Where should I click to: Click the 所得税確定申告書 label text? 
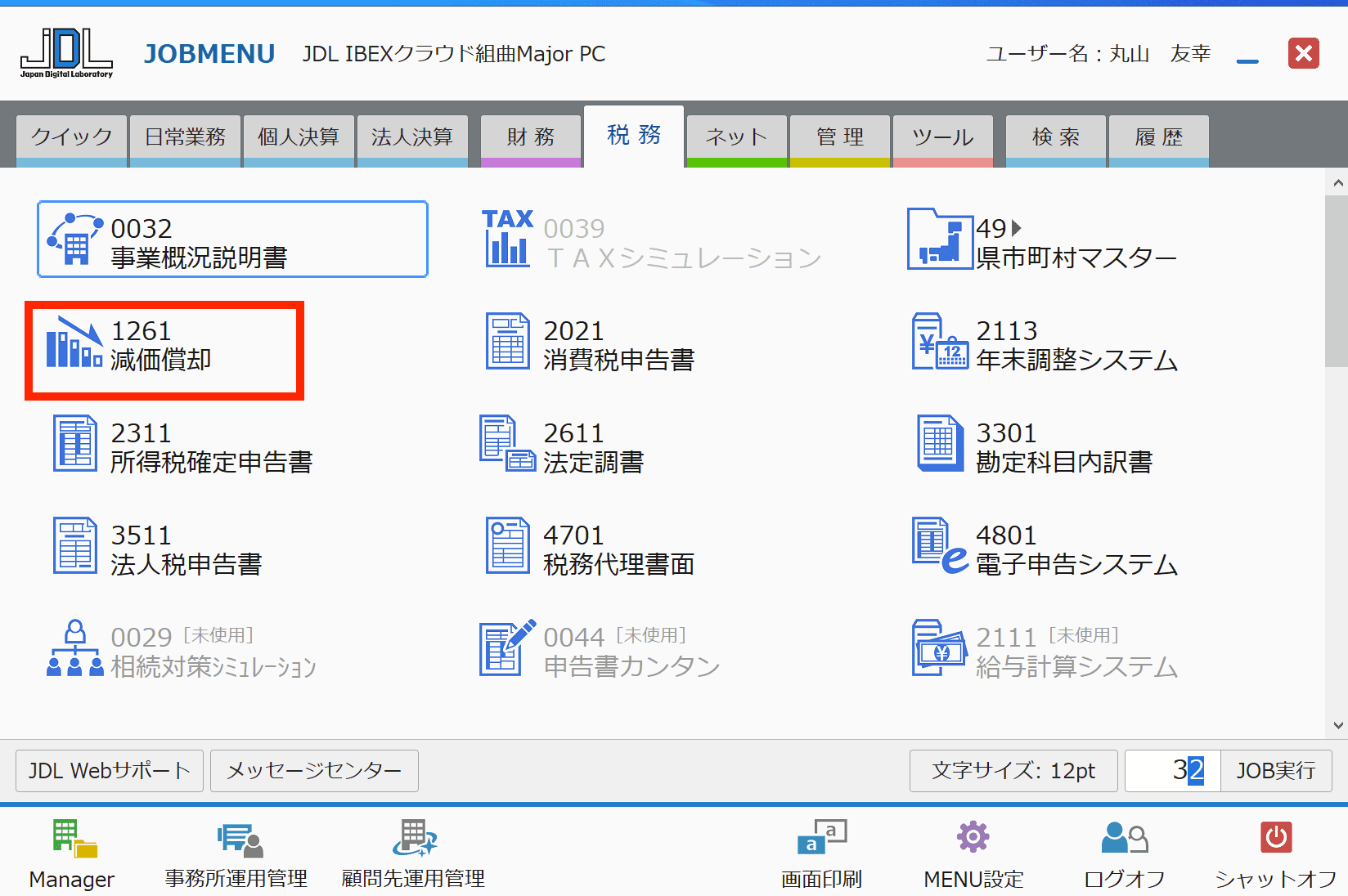pos(212,462)
